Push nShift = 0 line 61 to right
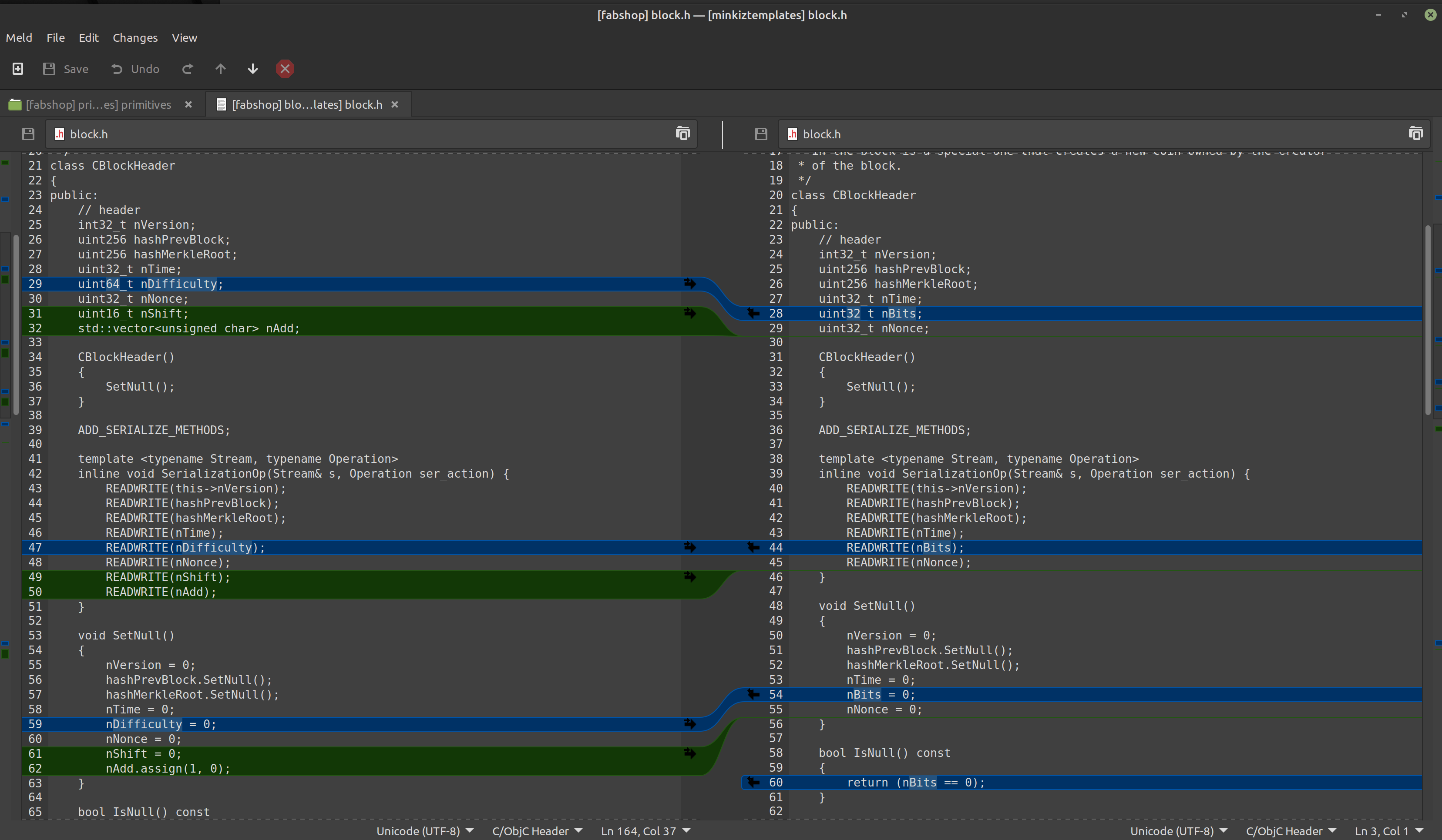The image size is (1442, 840). (690, 754)
